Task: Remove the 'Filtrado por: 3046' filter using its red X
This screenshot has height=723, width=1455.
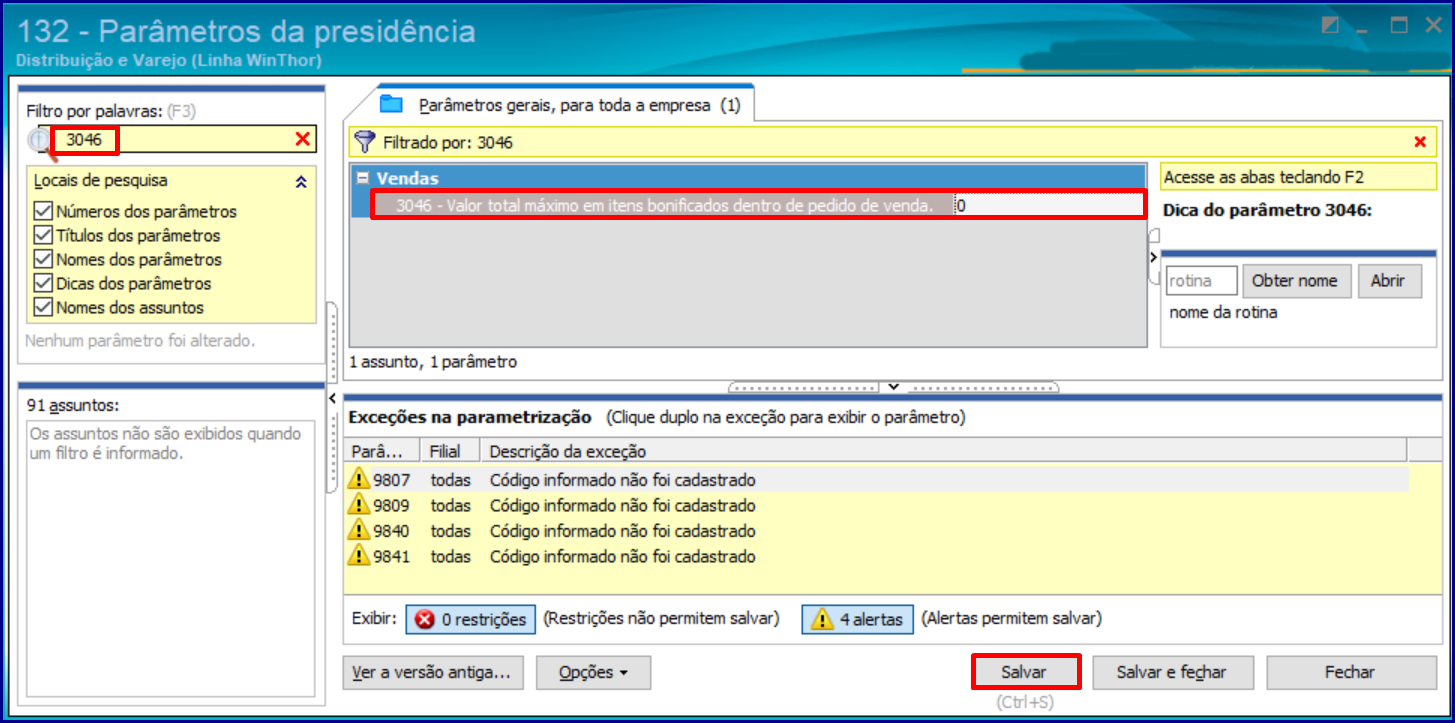Action: 1420,142
